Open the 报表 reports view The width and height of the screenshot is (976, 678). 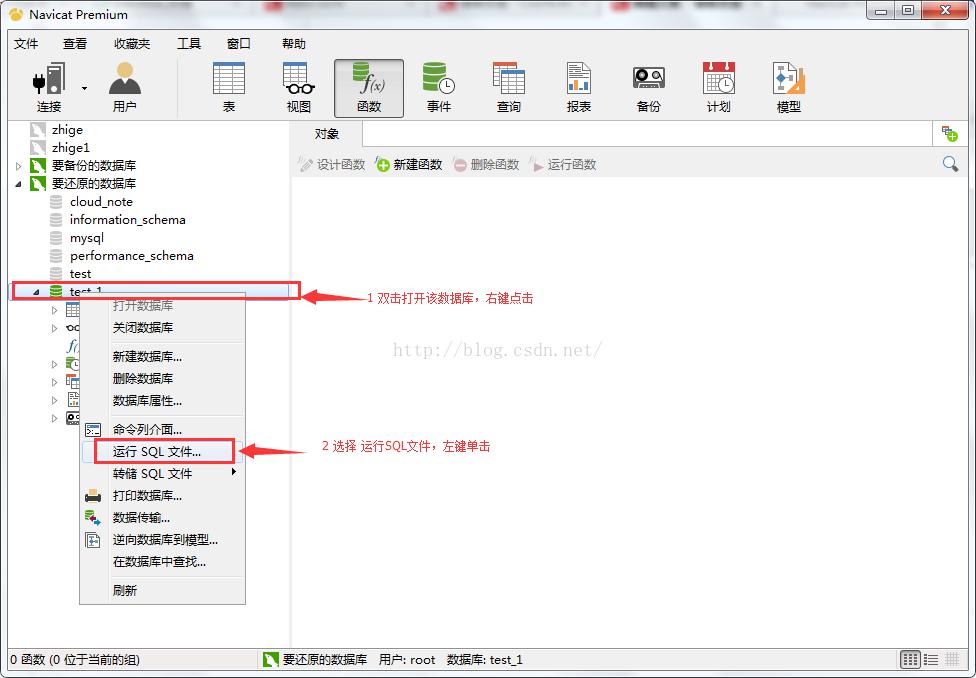point(578,87)
